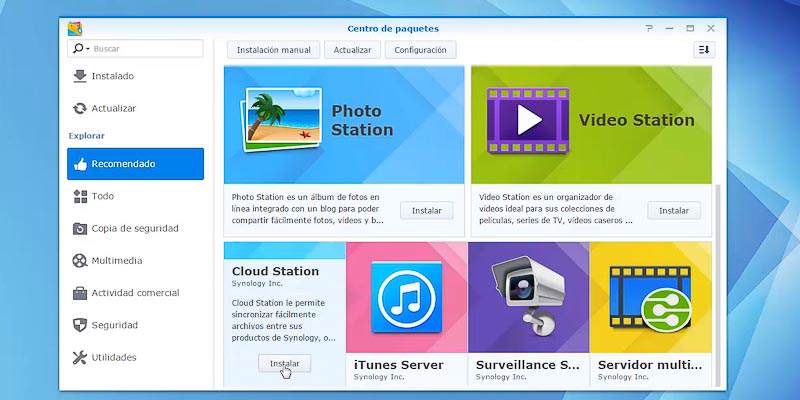This screenshot has height=400, width=800.
Task: Click the iTunes Server package name
Action: (x=398, y=365)
